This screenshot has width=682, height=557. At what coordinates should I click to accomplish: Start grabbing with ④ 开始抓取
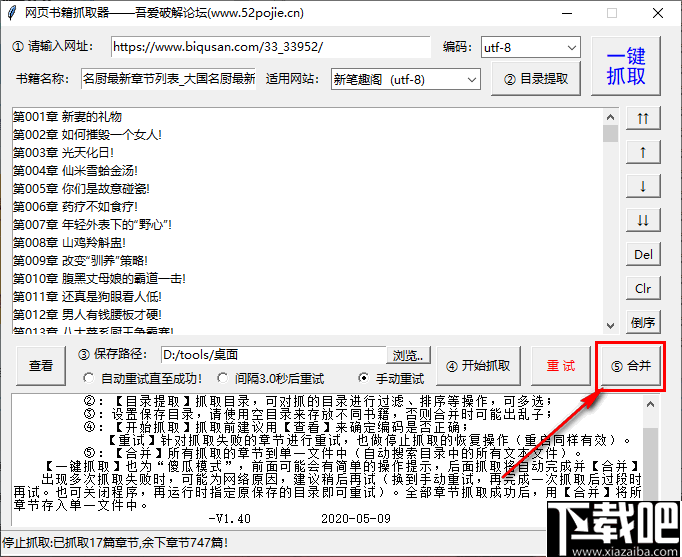click(478, 366)
